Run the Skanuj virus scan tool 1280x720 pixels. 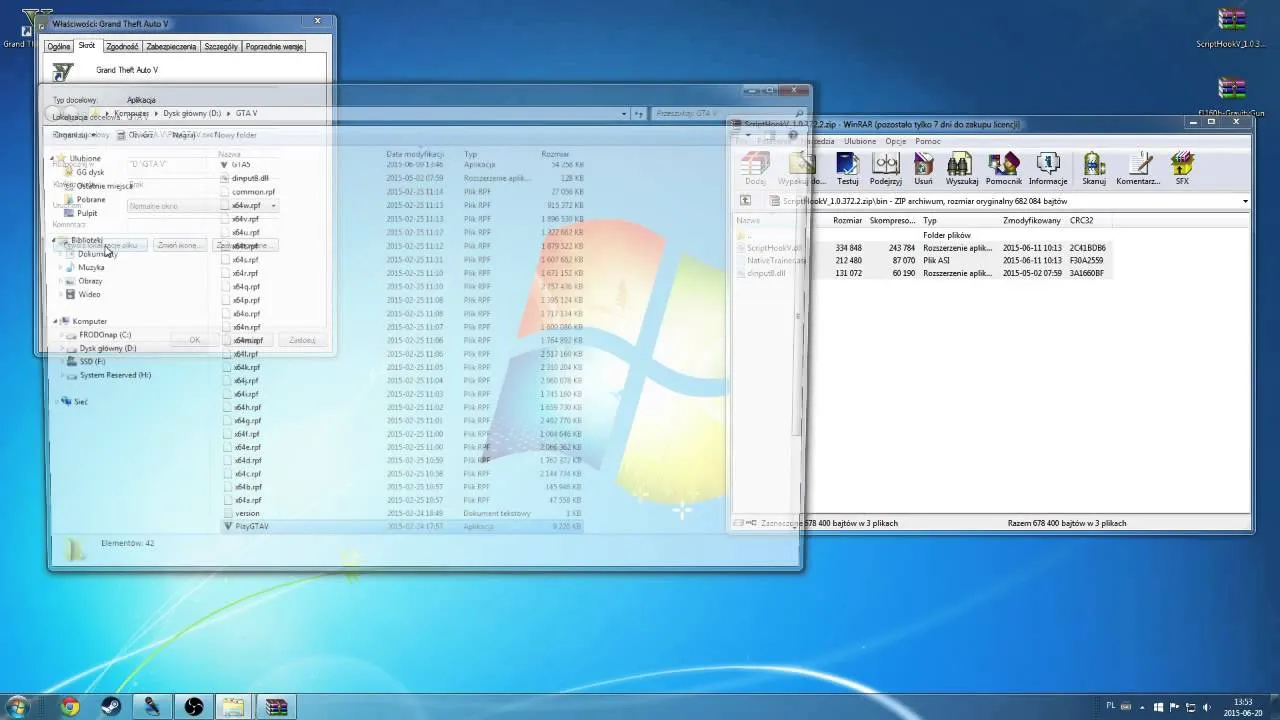point(1093,168)
